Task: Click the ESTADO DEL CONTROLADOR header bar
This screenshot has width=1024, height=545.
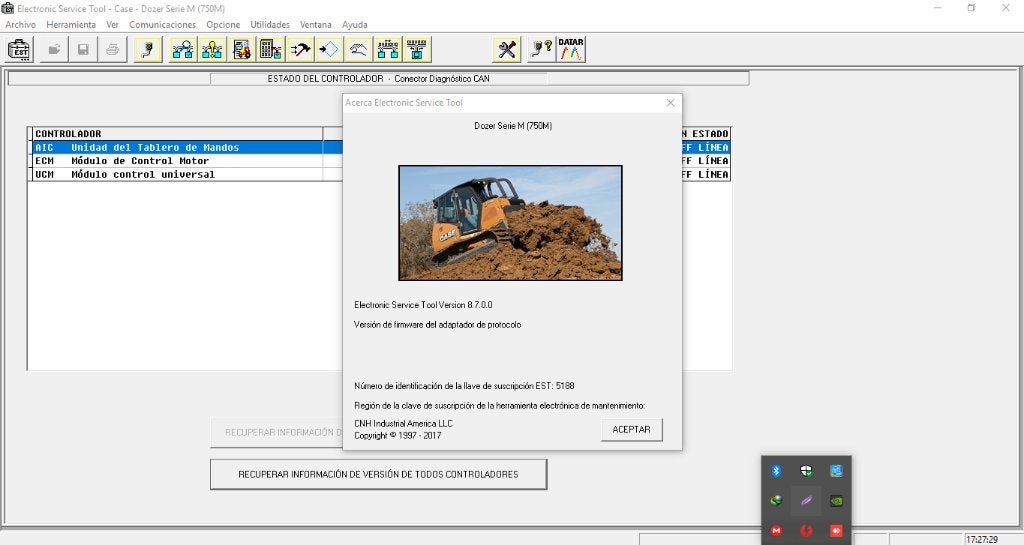Action: click(x=378, y=78)
